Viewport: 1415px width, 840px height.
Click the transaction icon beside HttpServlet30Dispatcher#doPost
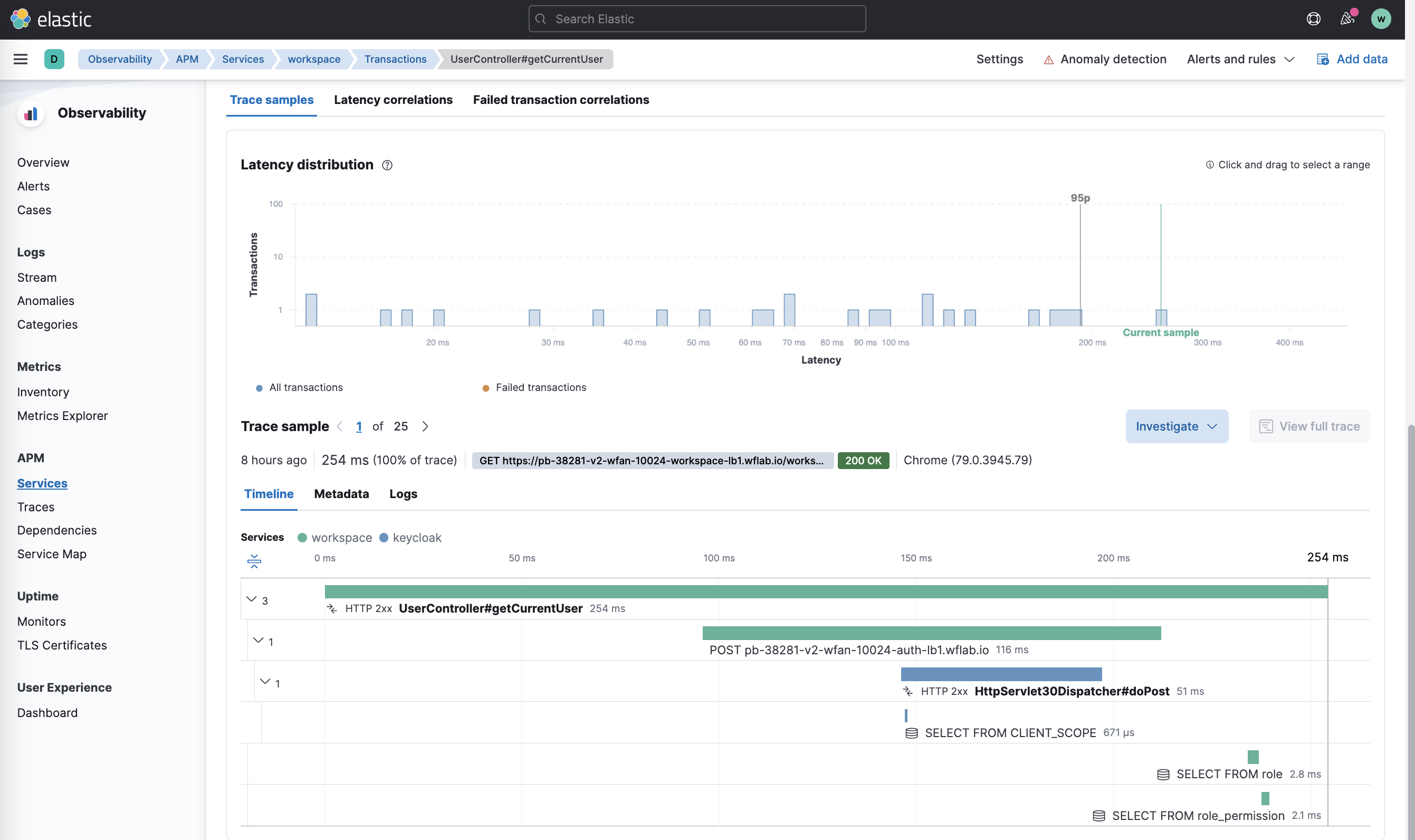(908, 691)
